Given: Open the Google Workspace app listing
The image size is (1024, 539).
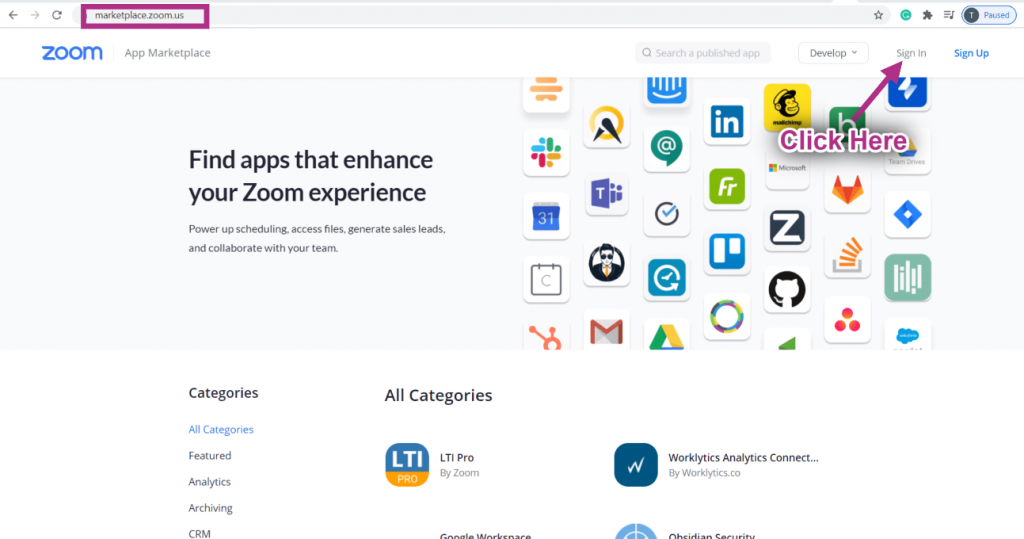Looking at the screenshot, I should pyautogui.click(x=485, y=536).
